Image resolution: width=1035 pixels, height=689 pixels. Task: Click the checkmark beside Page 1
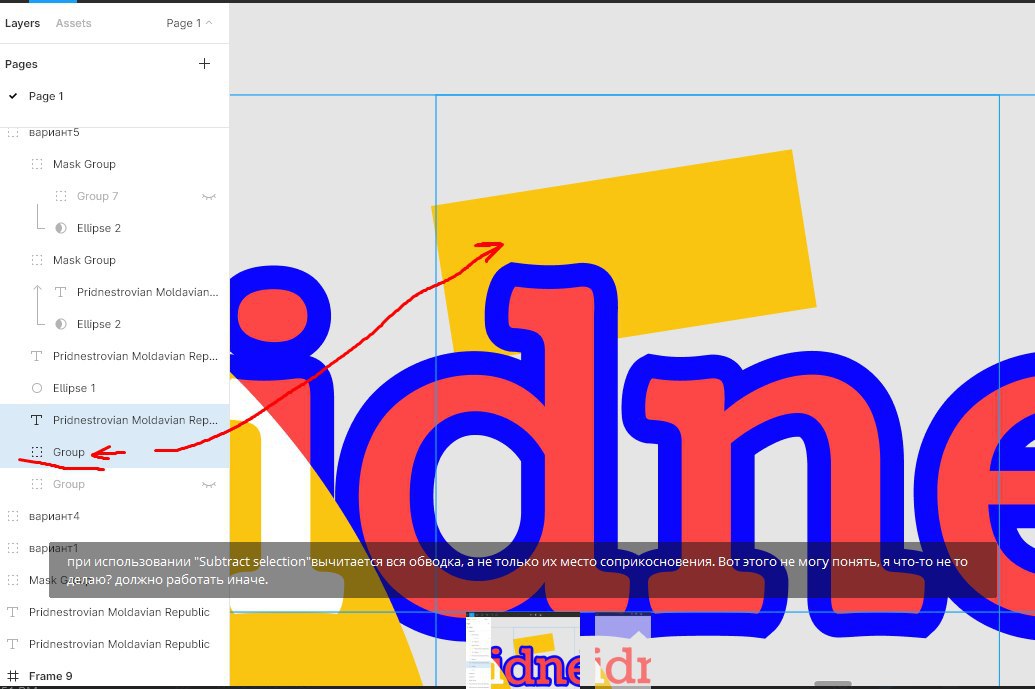(13, 96)
